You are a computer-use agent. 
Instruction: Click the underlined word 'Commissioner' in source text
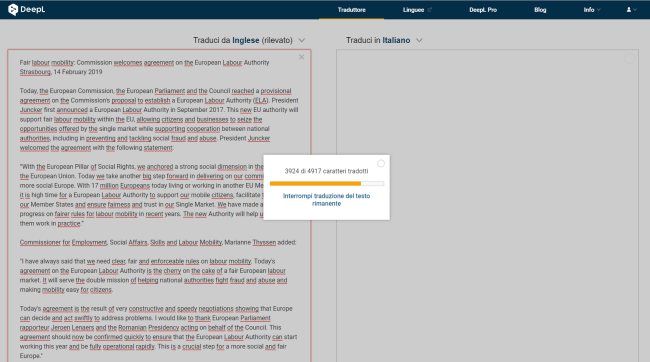pyautogui.click(x=40, y=242)
